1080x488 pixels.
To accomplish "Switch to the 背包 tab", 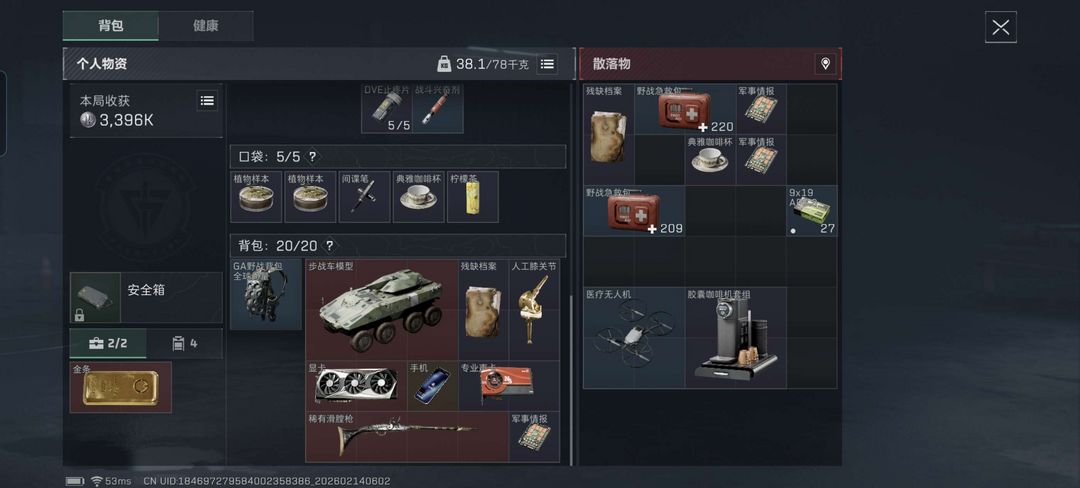I will (x=111, y=26).
